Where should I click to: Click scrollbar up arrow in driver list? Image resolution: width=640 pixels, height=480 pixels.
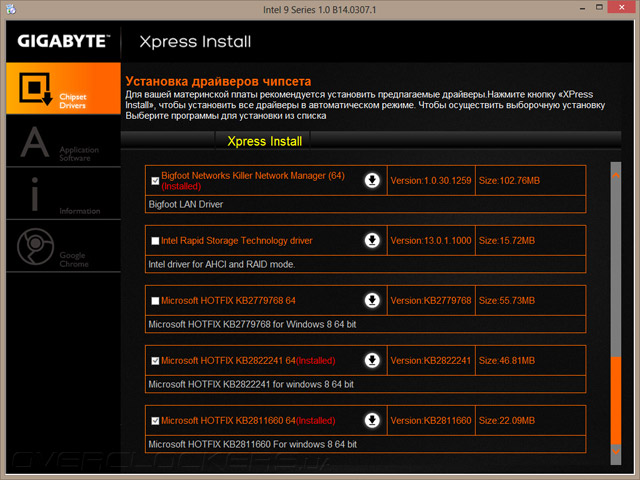(616, 175)
